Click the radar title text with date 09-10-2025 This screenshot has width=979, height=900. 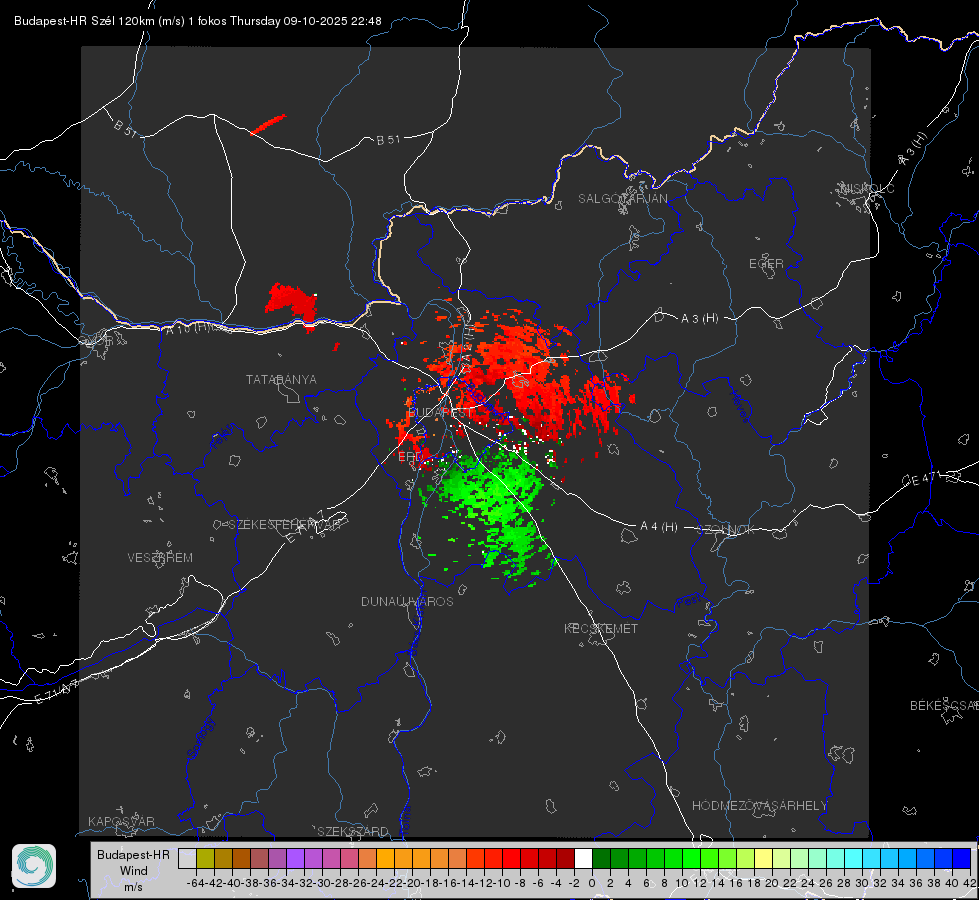(197, 21)
